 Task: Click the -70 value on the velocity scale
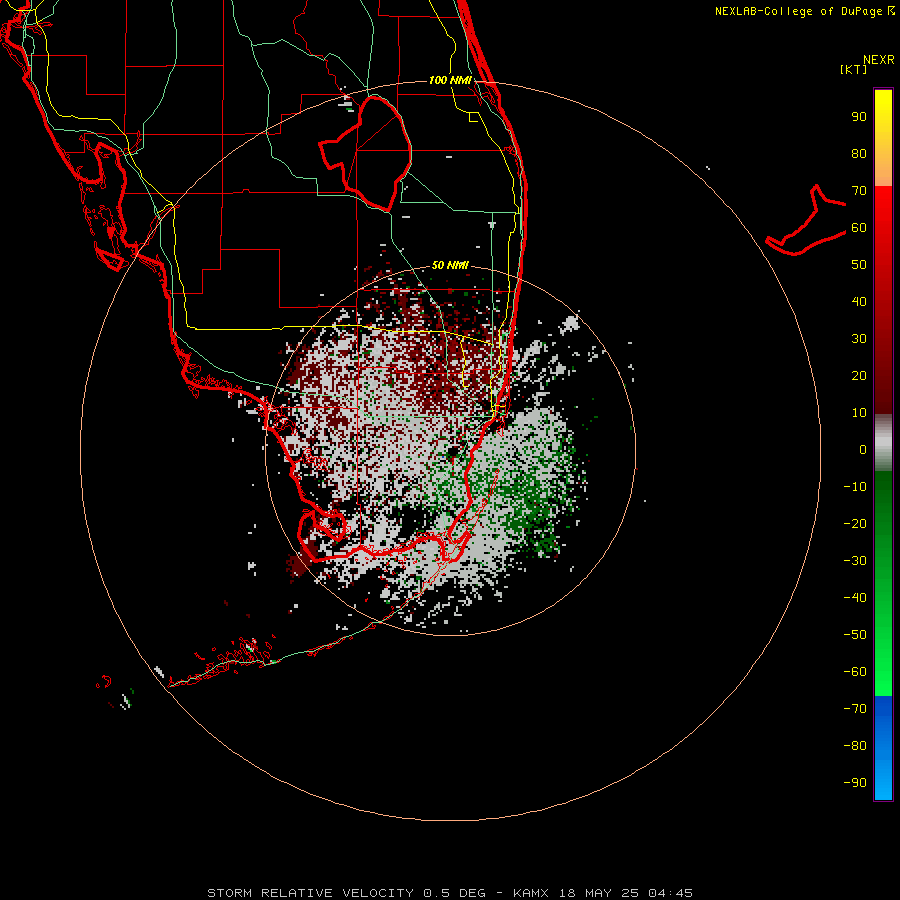855,708
